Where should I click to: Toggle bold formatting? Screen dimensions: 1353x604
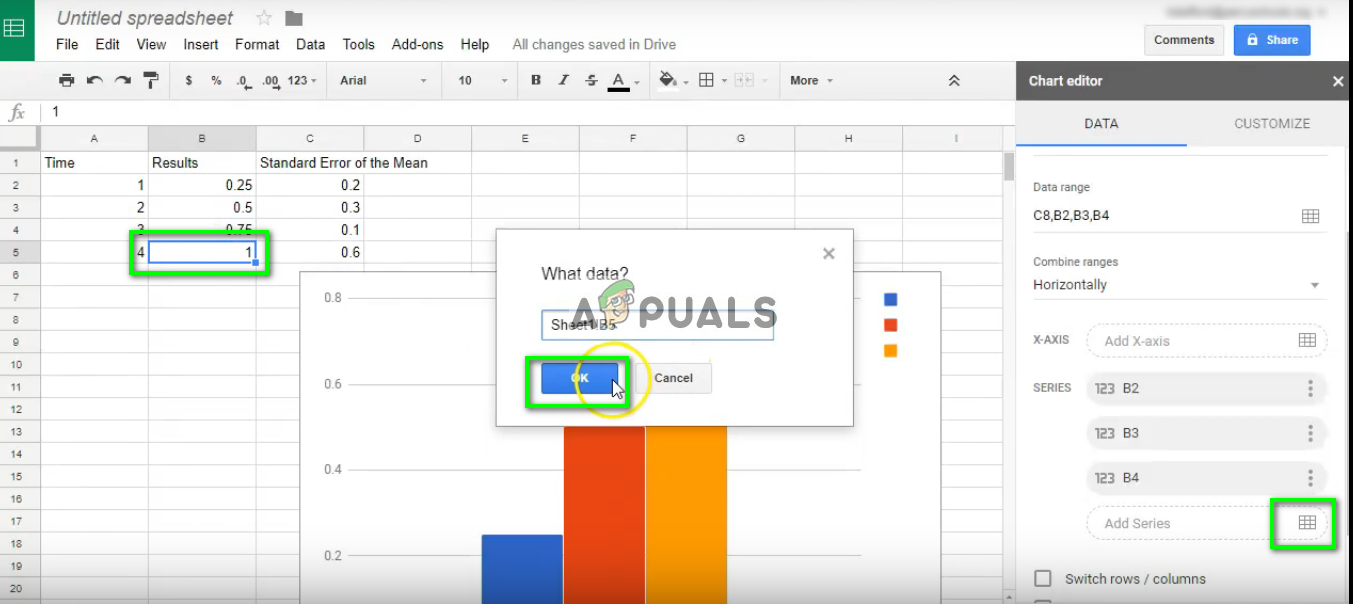[x=536, y=80]
